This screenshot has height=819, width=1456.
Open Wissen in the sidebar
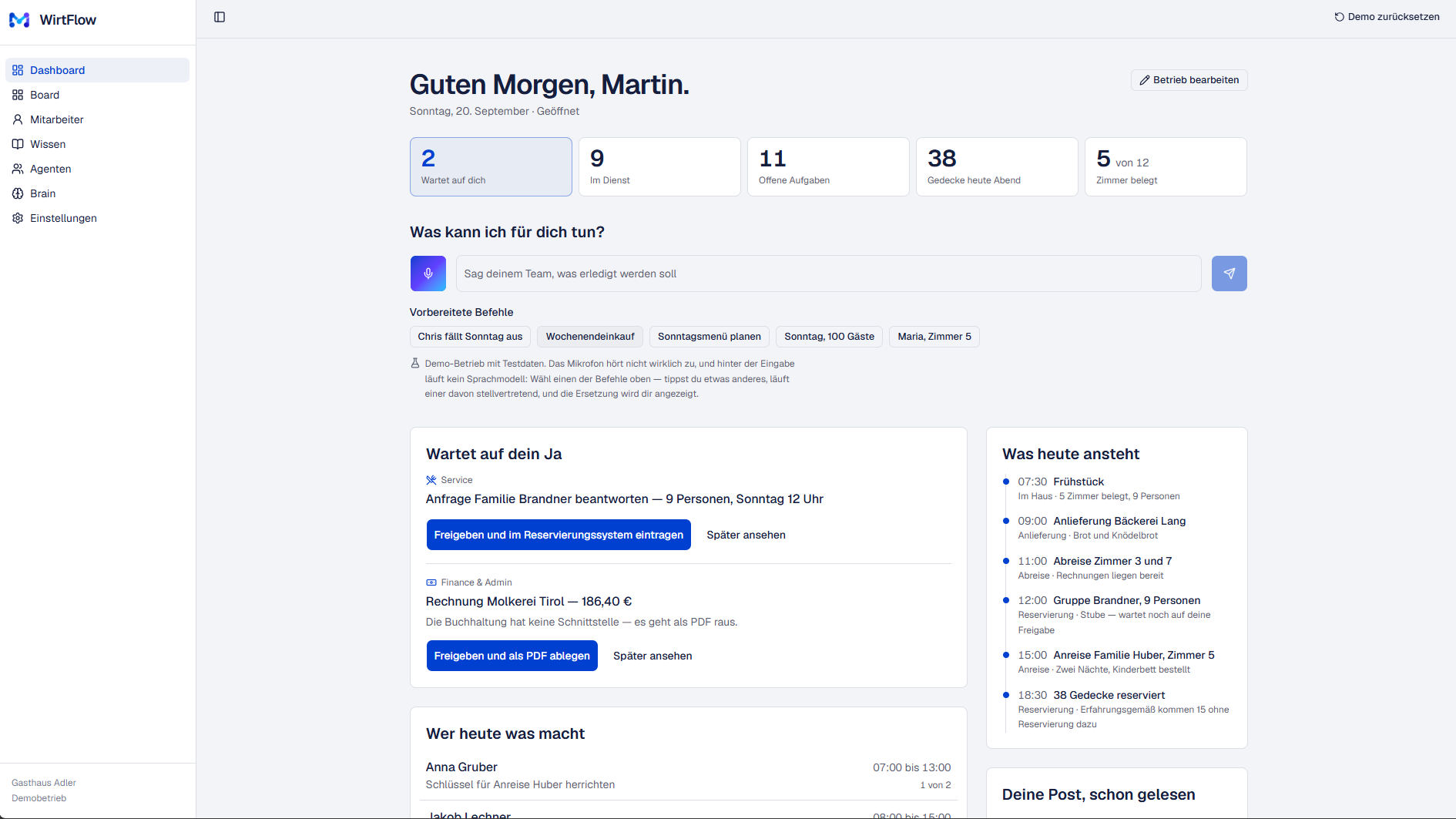pos(98,144)
